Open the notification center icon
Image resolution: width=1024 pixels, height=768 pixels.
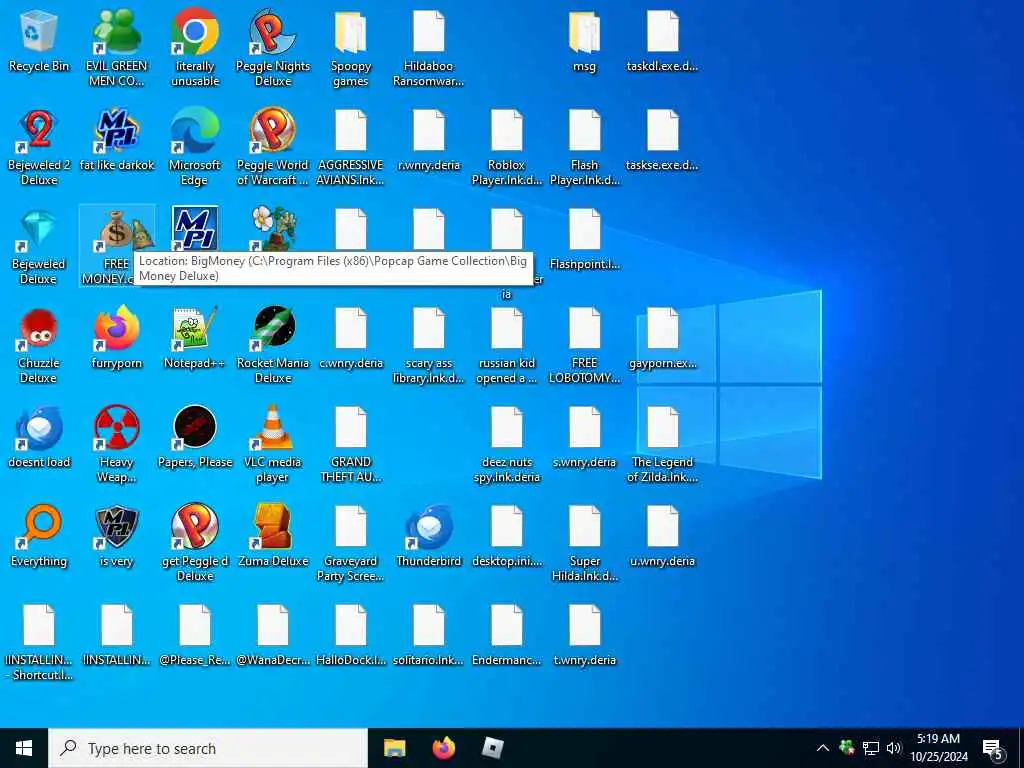click(993, 750)
